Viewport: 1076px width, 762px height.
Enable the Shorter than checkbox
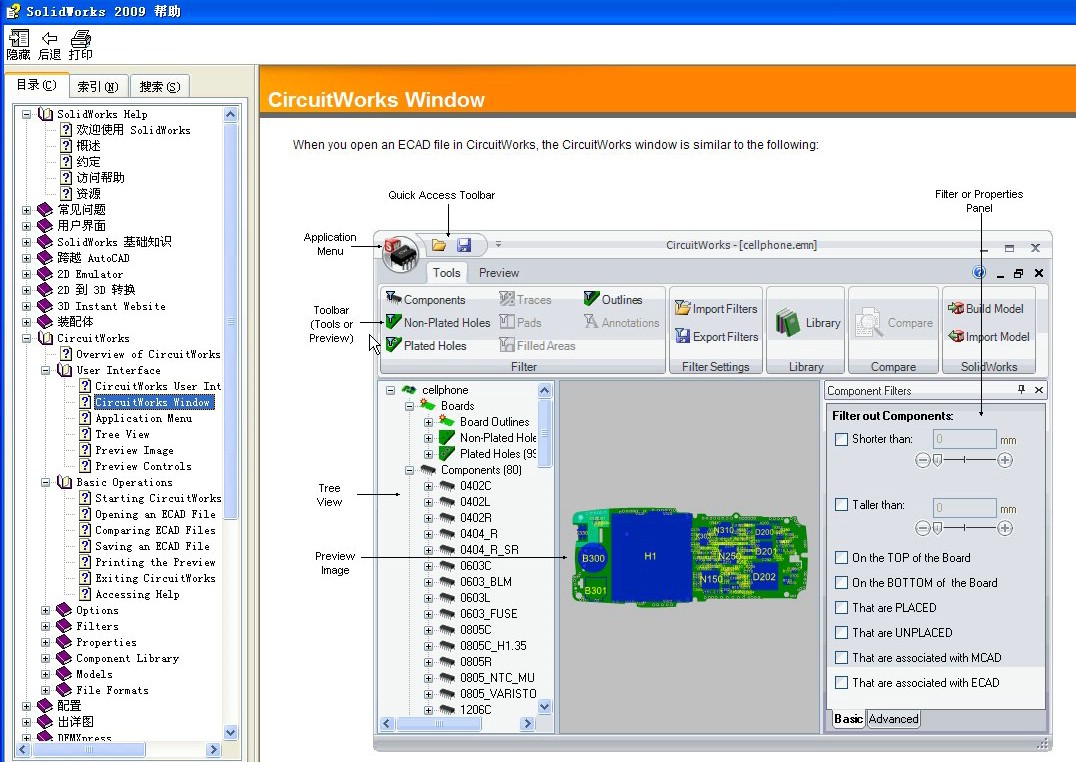841,439
